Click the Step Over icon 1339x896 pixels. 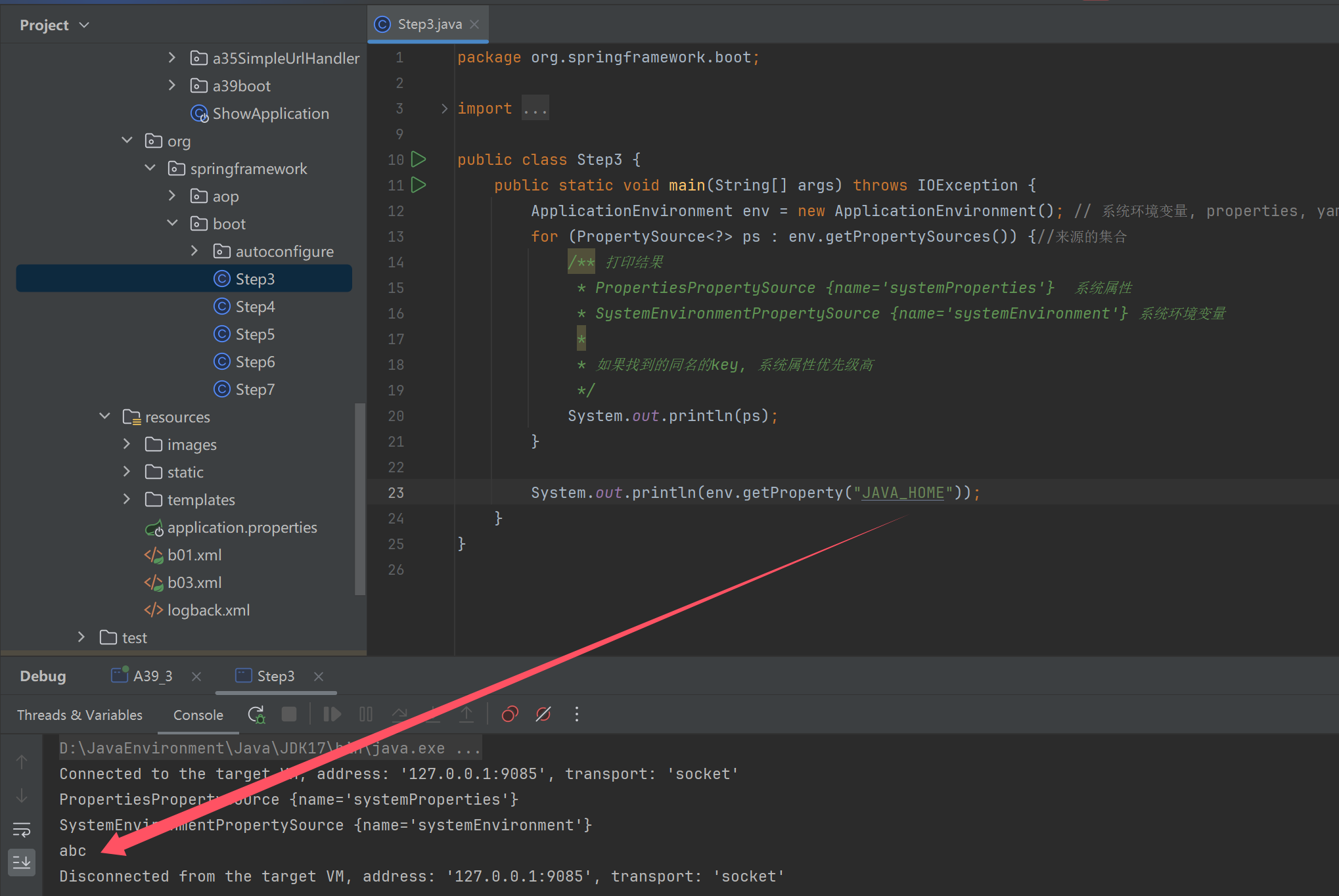pos(399,714)
